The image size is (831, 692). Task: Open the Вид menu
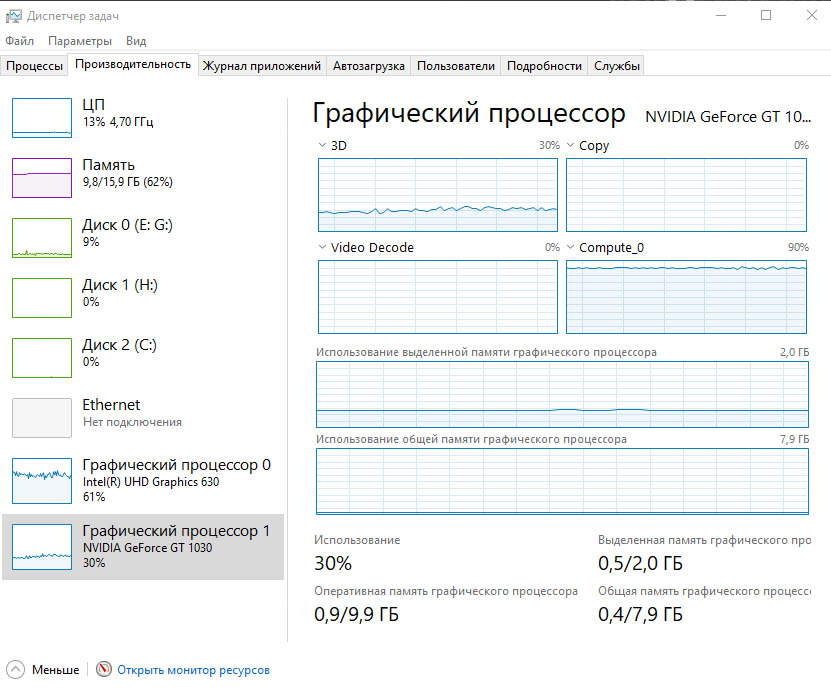[136, 41]
